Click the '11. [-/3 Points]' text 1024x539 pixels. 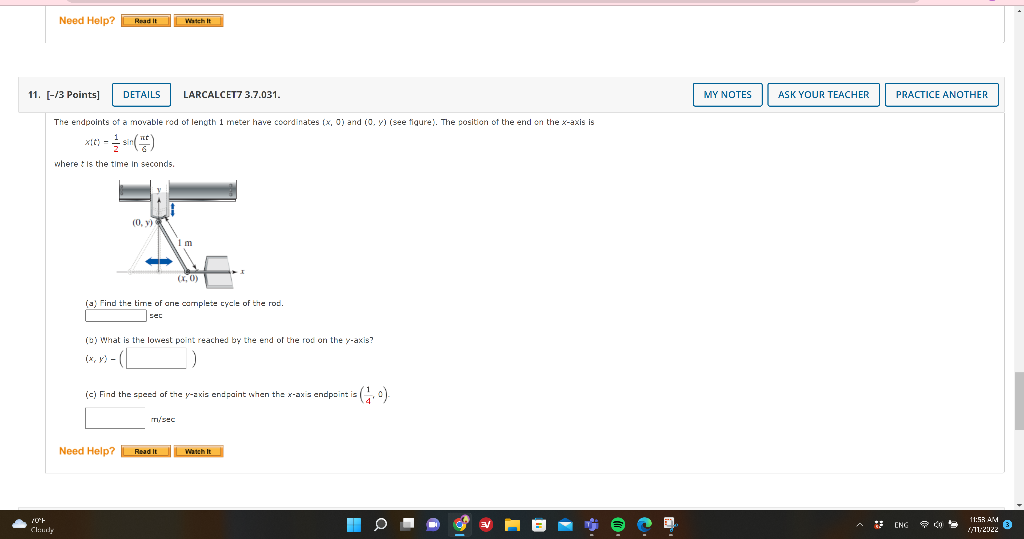64,95
